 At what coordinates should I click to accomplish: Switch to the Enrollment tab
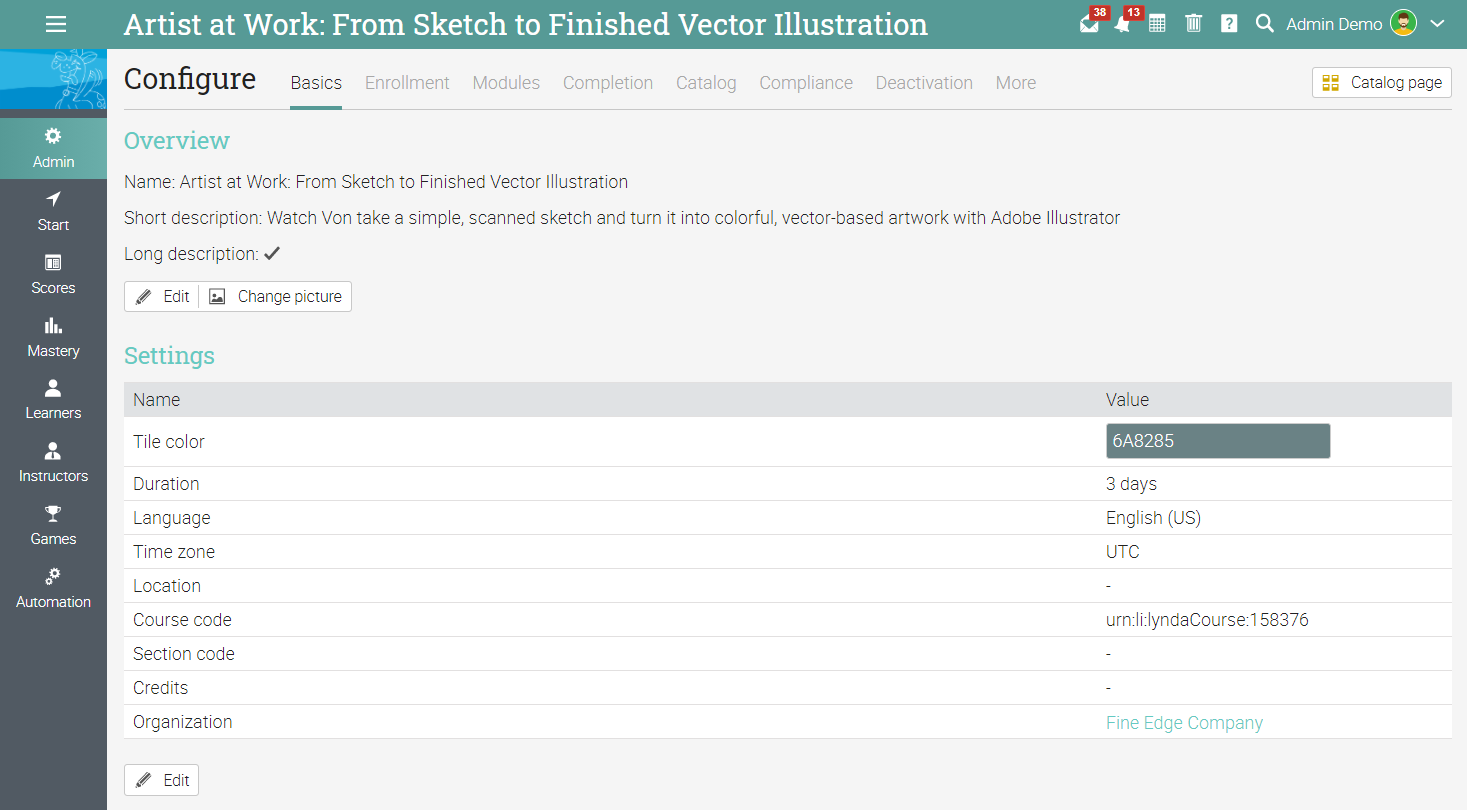point(407,83)
